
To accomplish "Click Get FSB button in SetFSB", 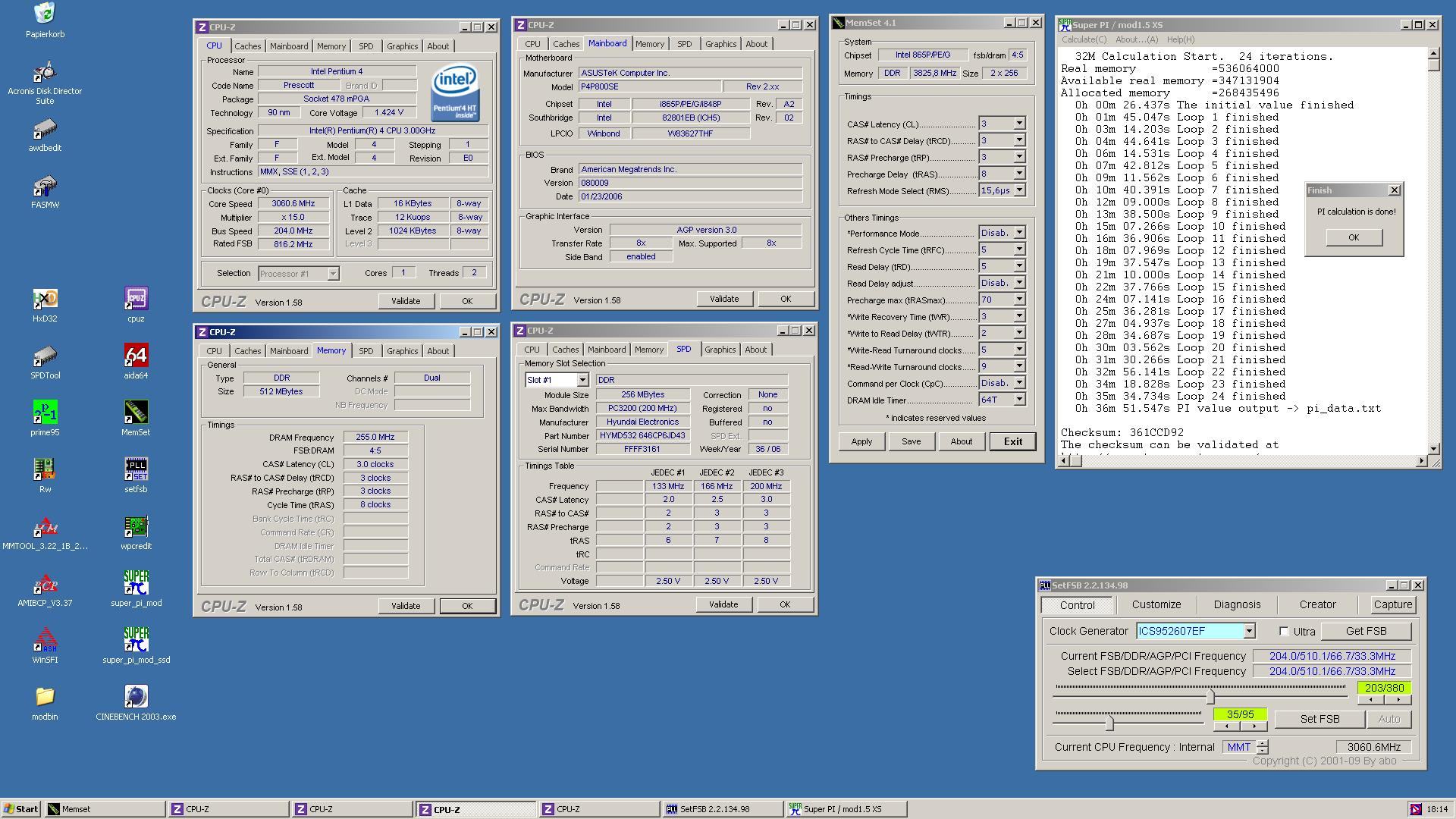I will coord(1366,631).
